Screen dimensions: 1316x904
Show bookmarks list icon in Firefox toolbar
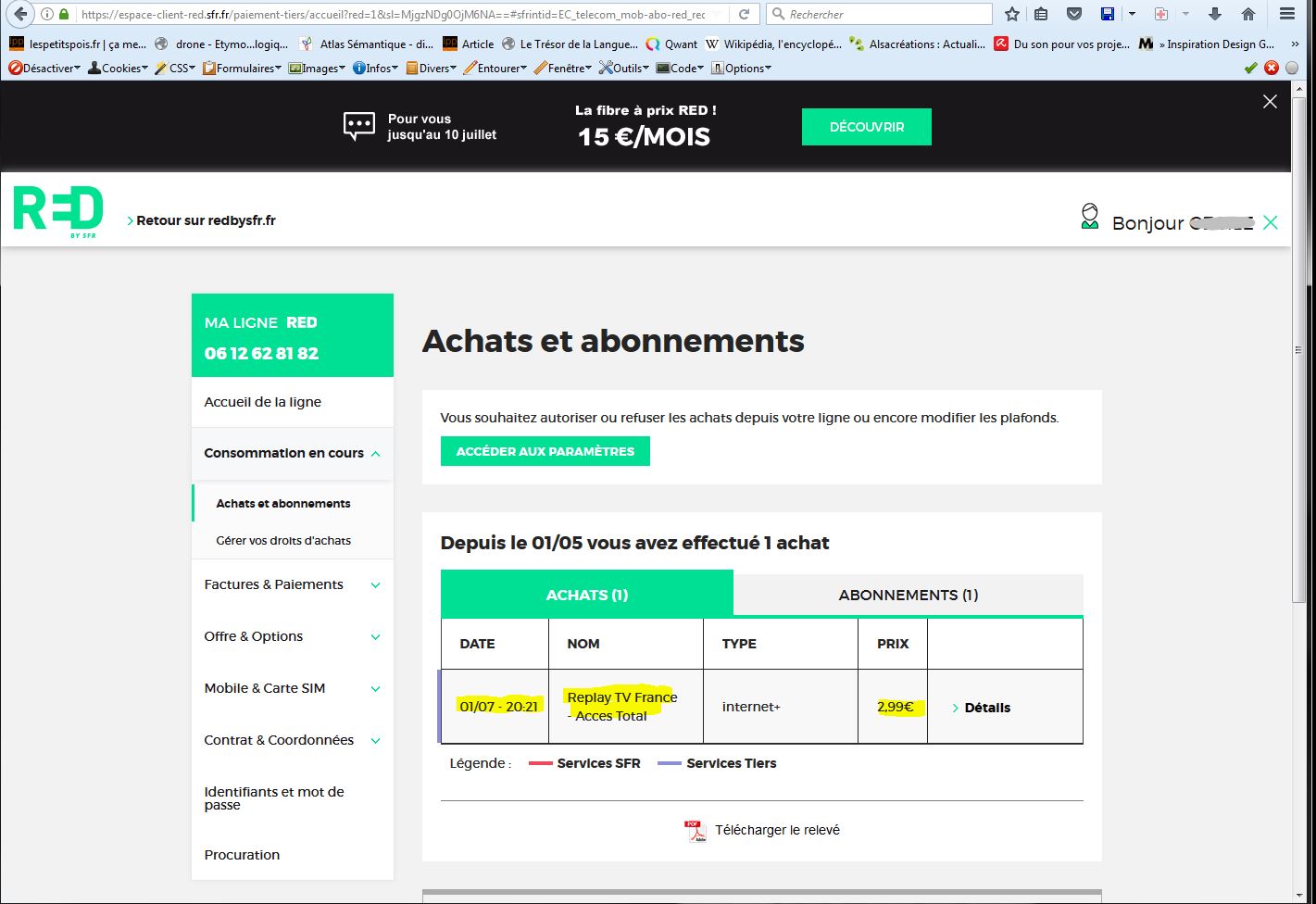click(1042, 14)
